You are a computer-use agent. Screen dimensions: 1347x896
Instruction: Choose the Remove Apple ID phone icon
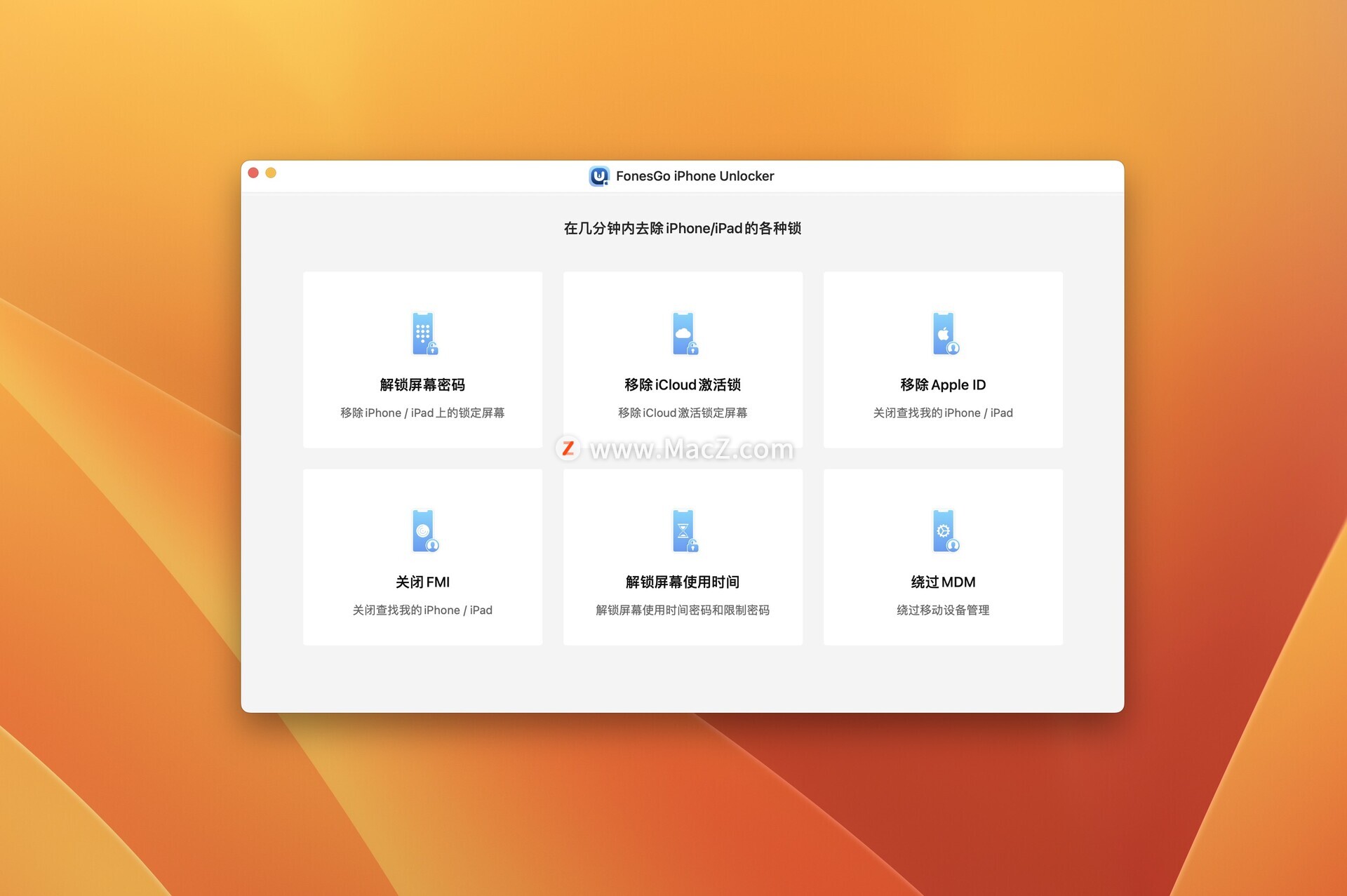tap(944, 333)
